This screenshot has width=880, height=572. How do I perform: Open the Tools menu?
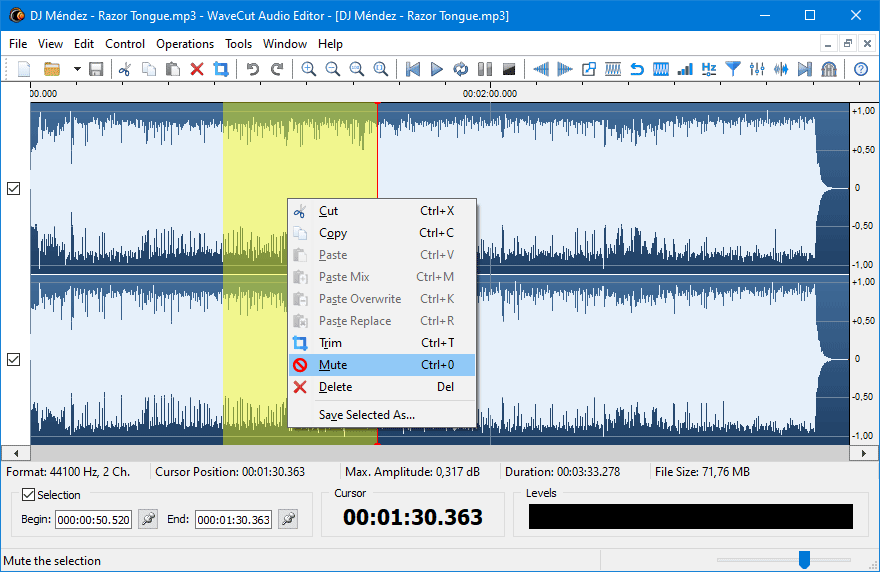click(239, 44)
